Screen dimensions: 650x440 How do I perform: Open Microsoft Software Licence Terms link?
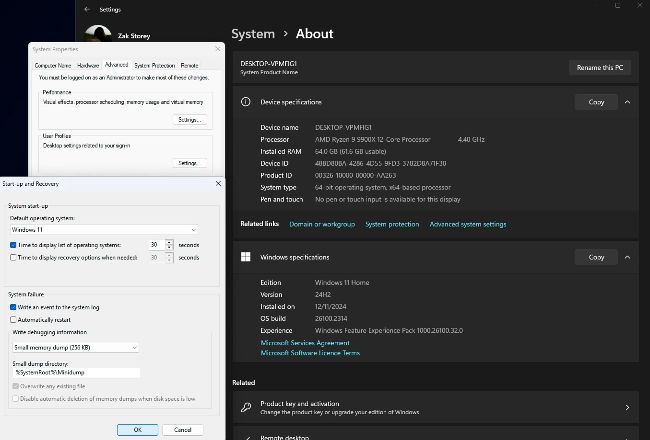point(310,353)
